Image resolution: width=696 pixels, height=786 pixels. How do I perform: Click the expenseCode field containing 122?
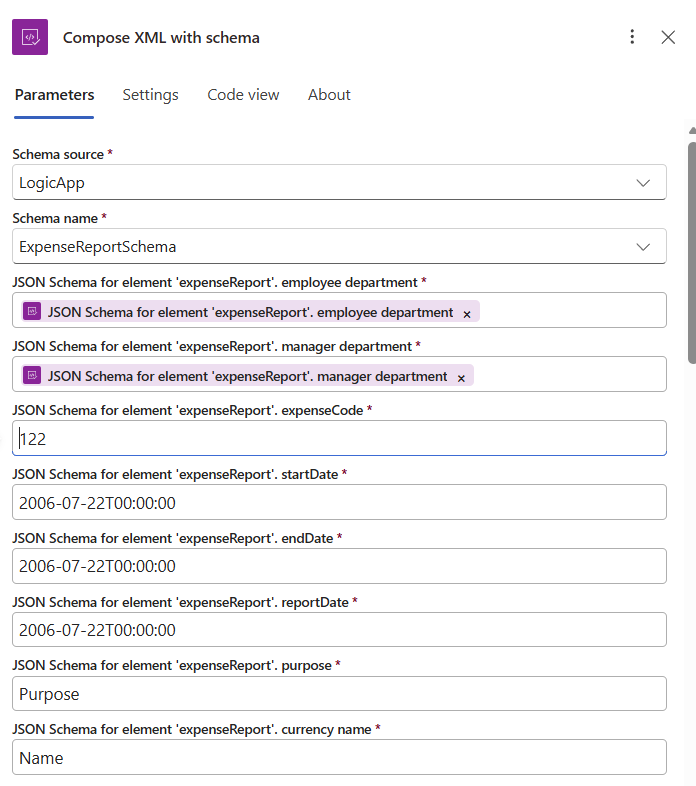339,438
